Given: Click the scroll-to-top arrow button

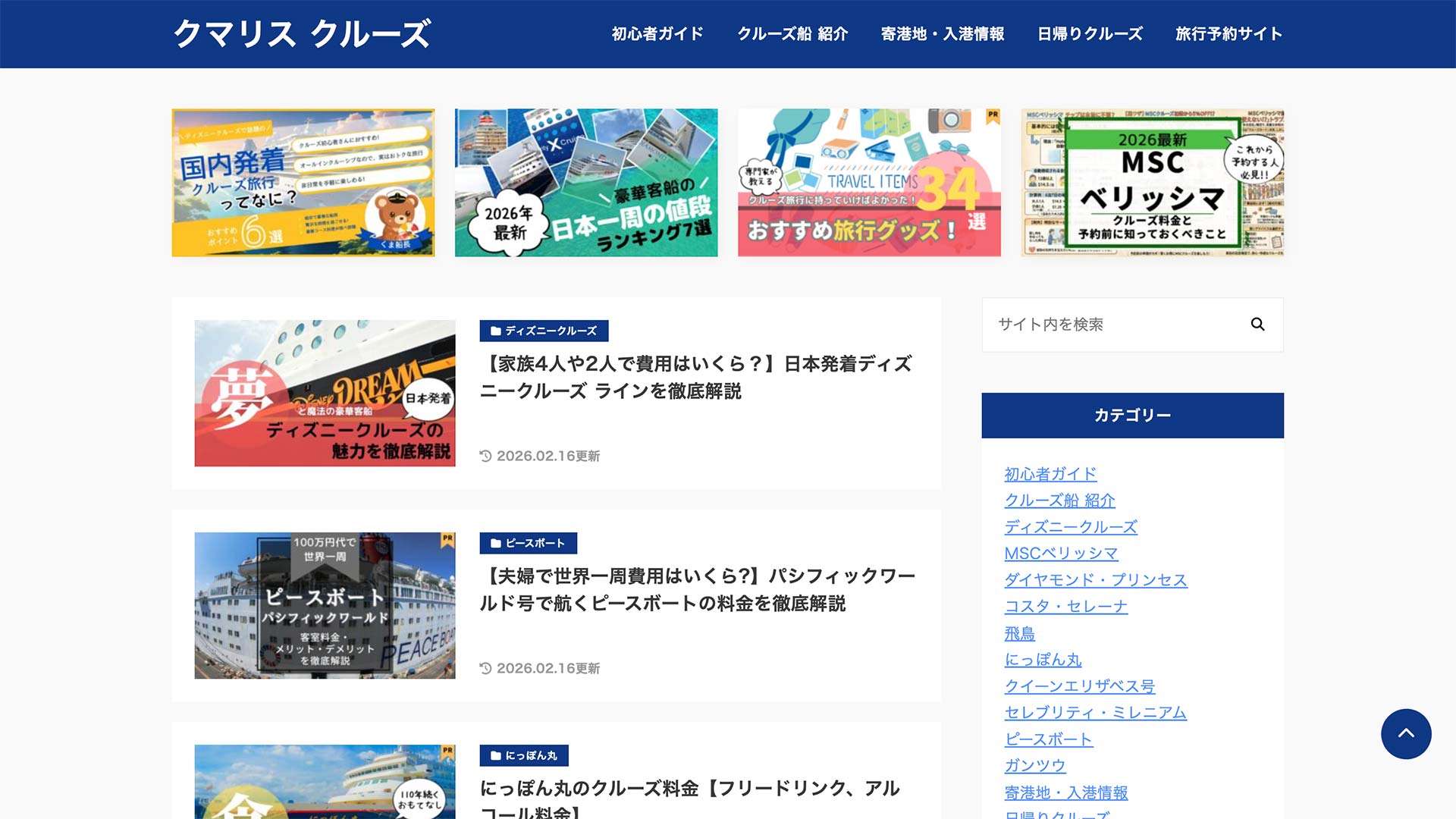Looking at the screenshot, I should click(1405, 733).
